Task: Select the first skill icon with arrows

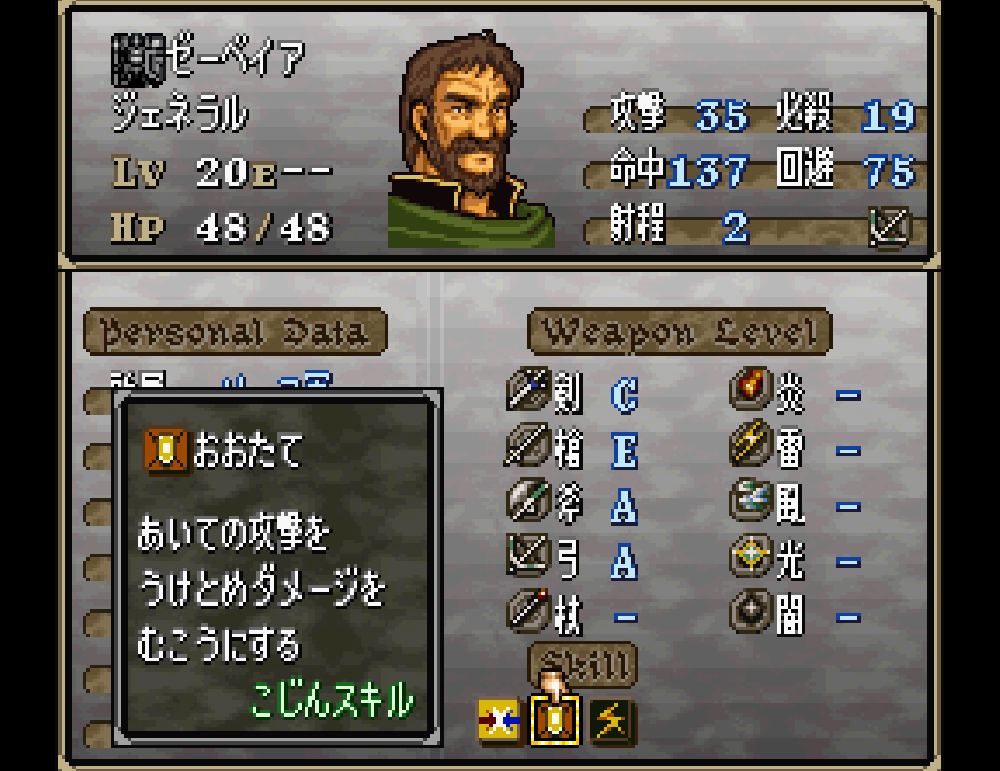Action: point(499,721)
